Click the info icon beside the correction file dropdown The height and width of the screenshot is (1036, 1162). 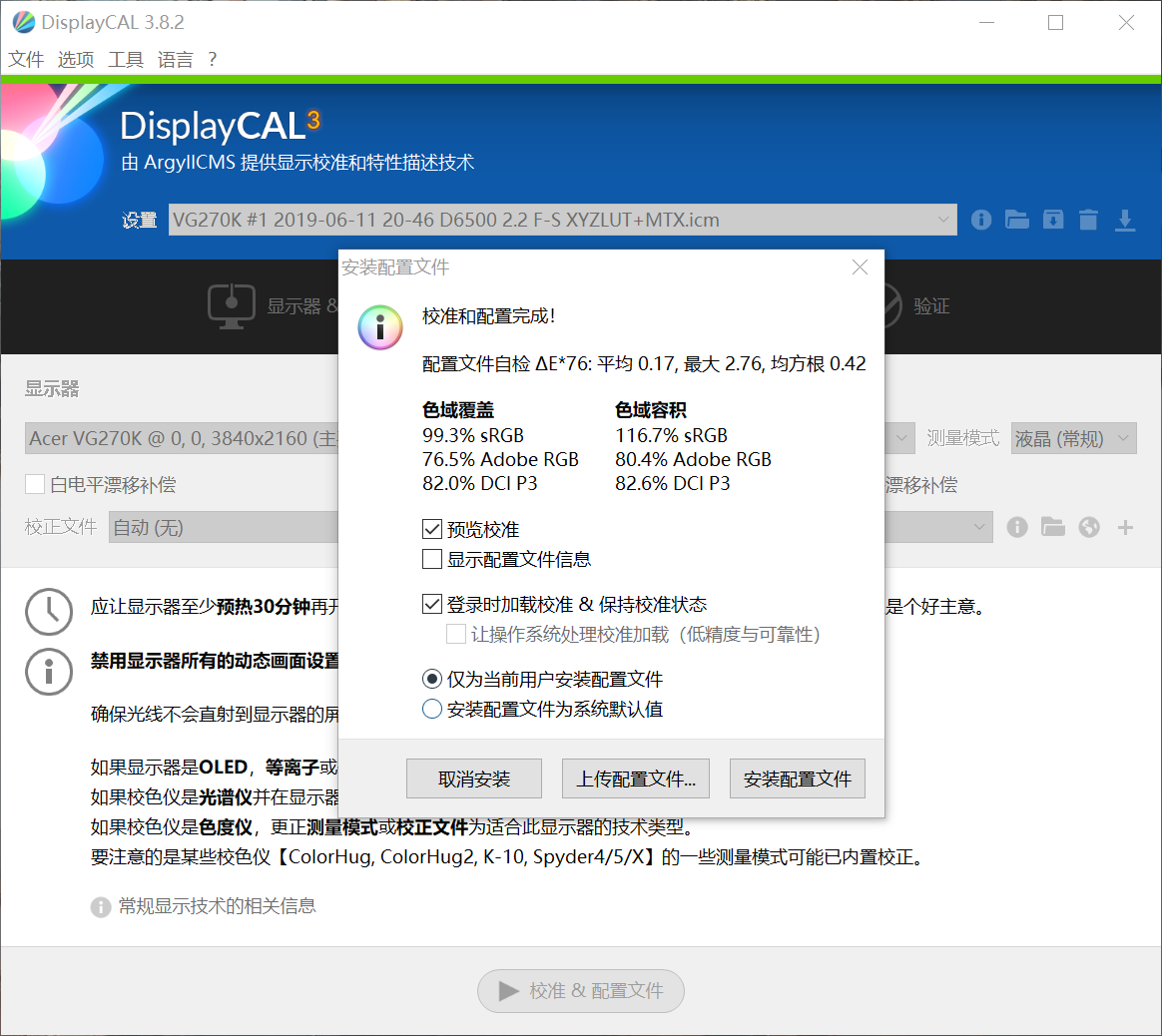click(x=1016, y=527)
